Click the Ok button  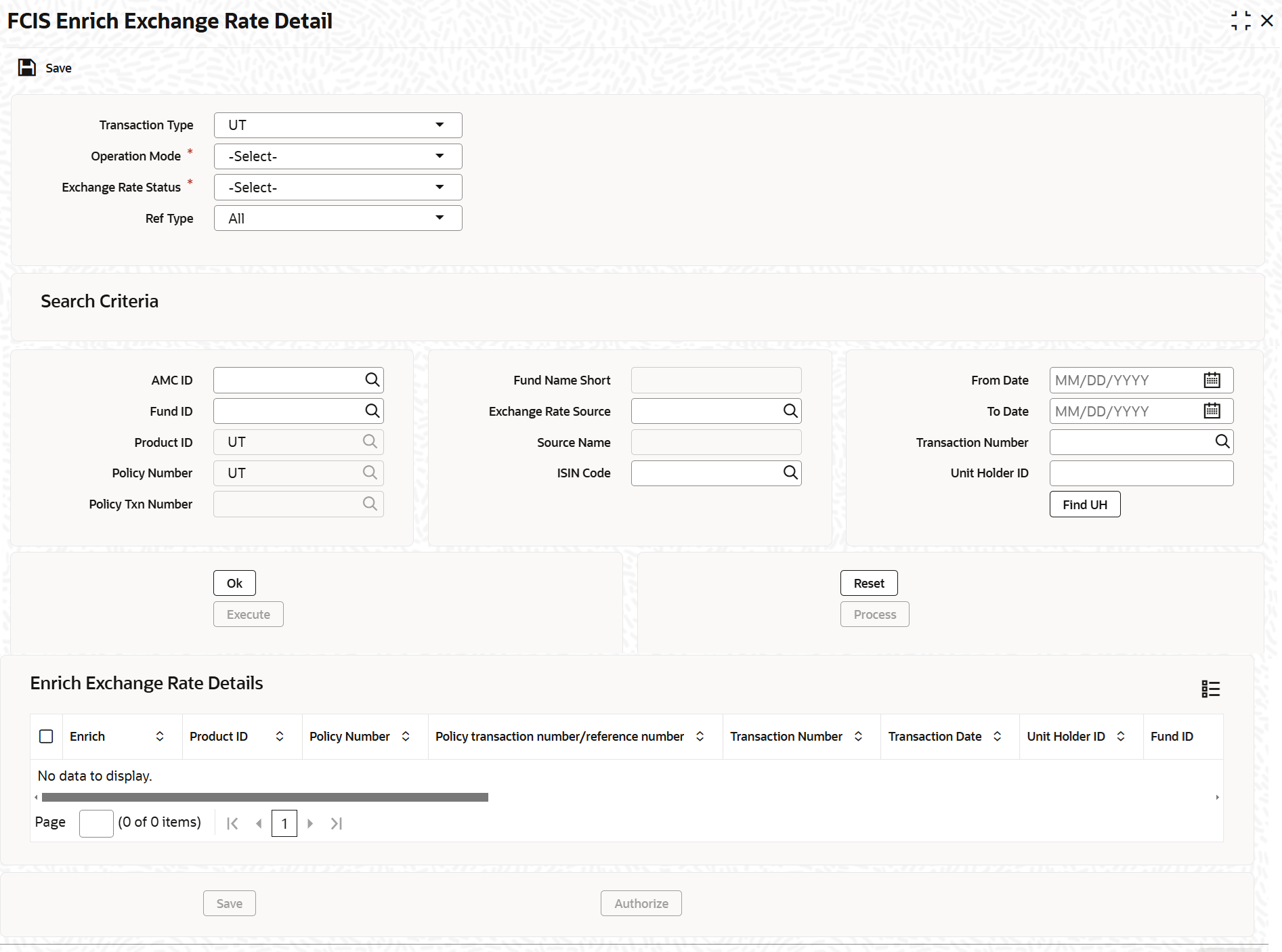pyautogui.click(x=234, y=583)
